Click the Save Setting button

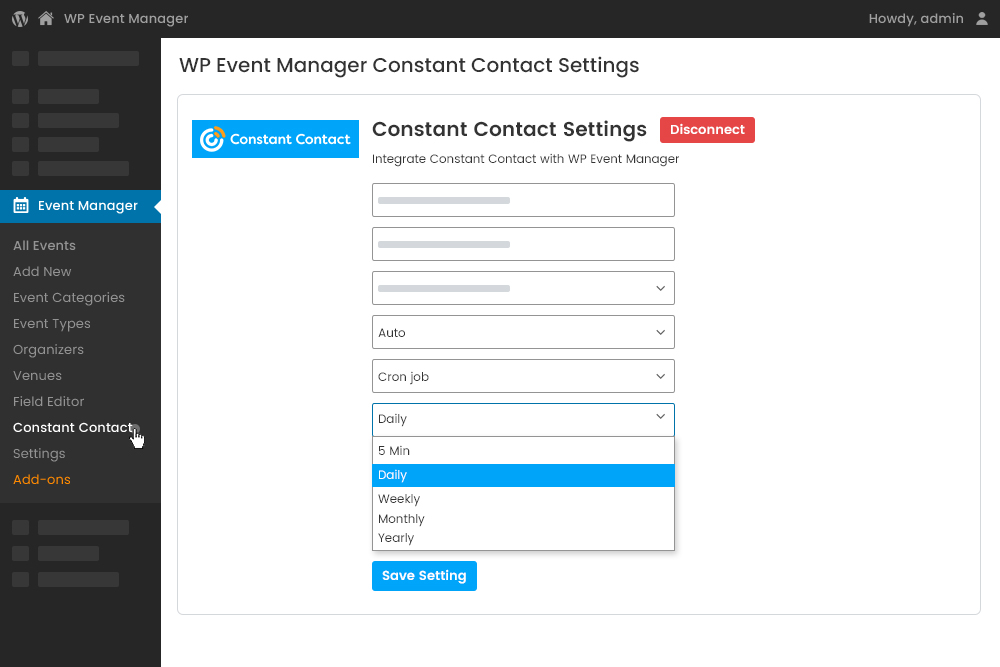pos(424,575)
